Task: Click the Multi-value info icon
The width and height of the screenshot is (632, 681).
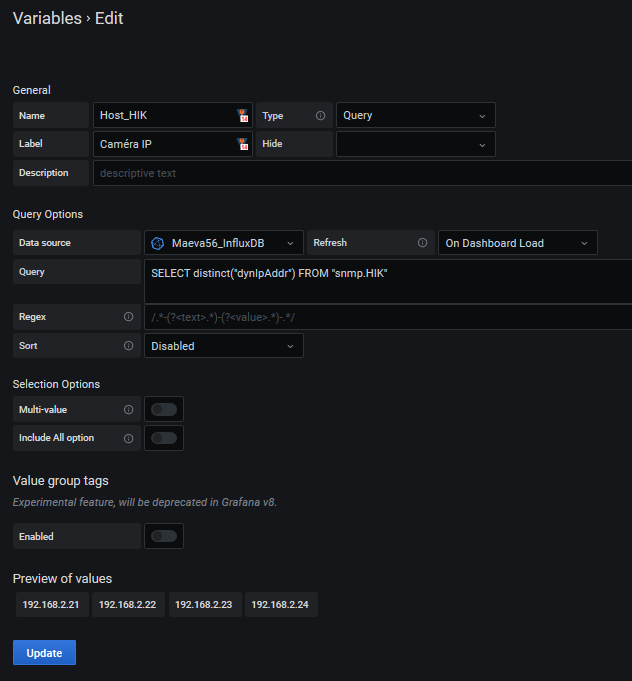Action: 128,410
